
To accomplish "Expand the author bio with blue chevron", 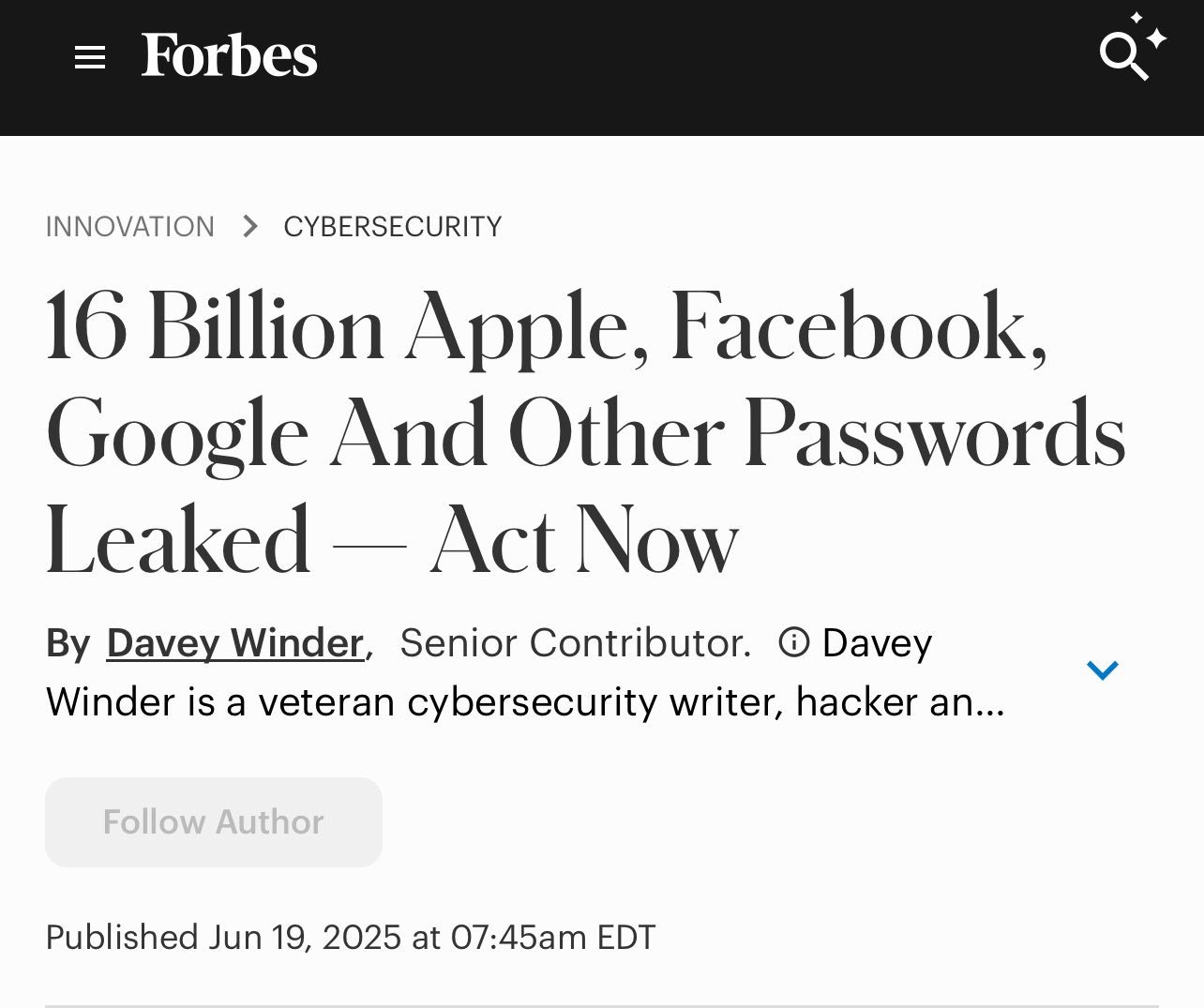I will point(1102,670).
